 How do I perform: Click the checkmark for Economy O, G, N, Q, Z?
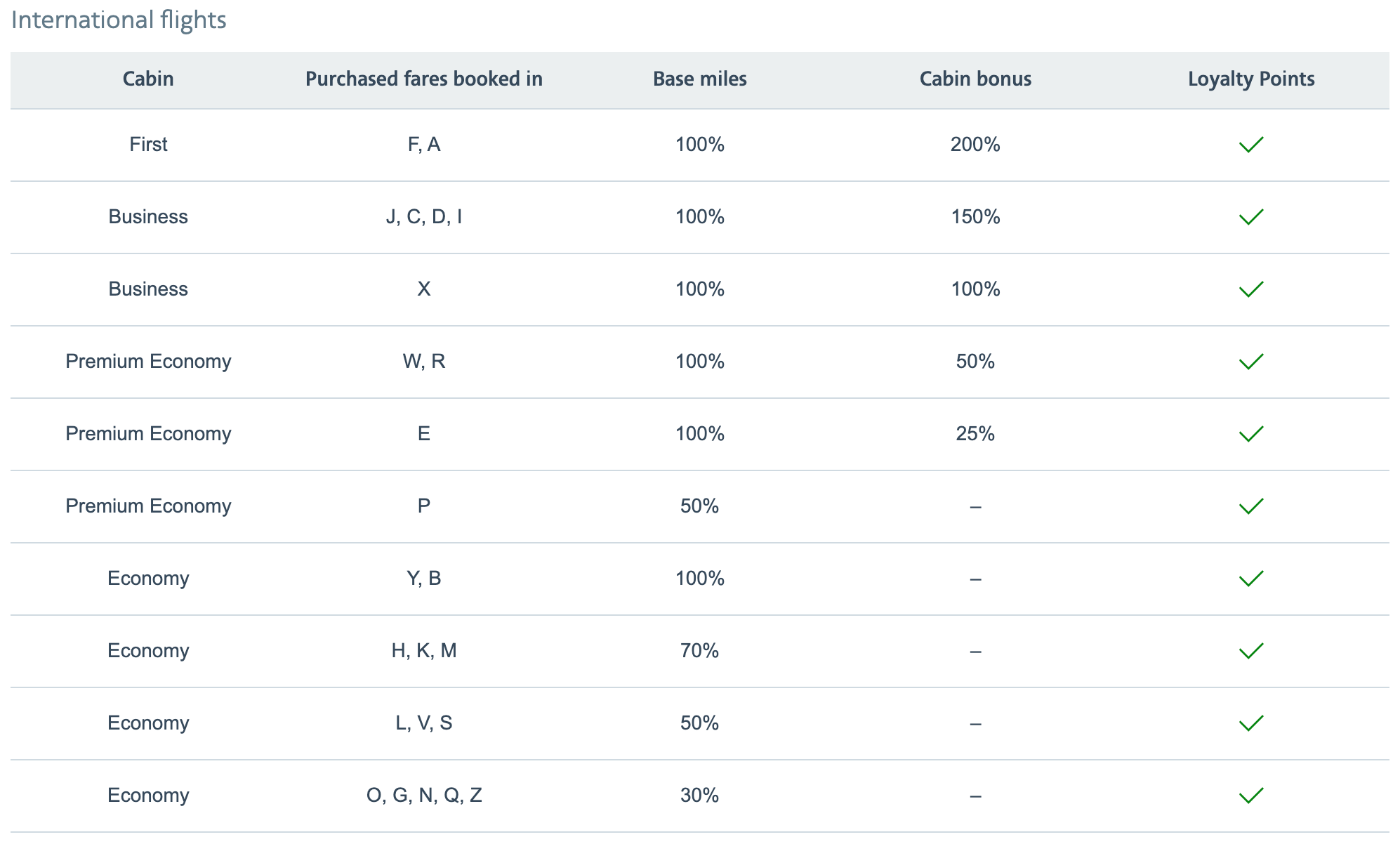(1251, 796)
